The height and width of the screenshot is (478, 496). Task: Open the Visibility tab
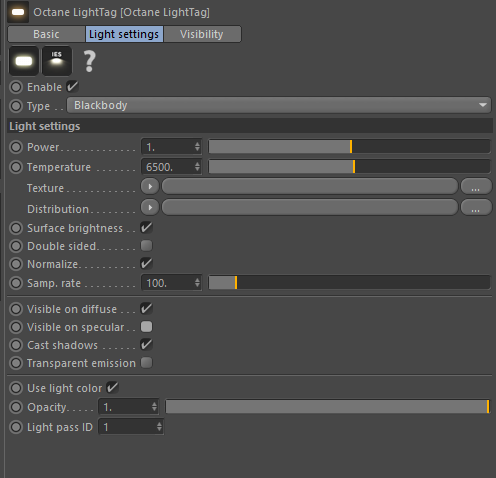(202, 34)
